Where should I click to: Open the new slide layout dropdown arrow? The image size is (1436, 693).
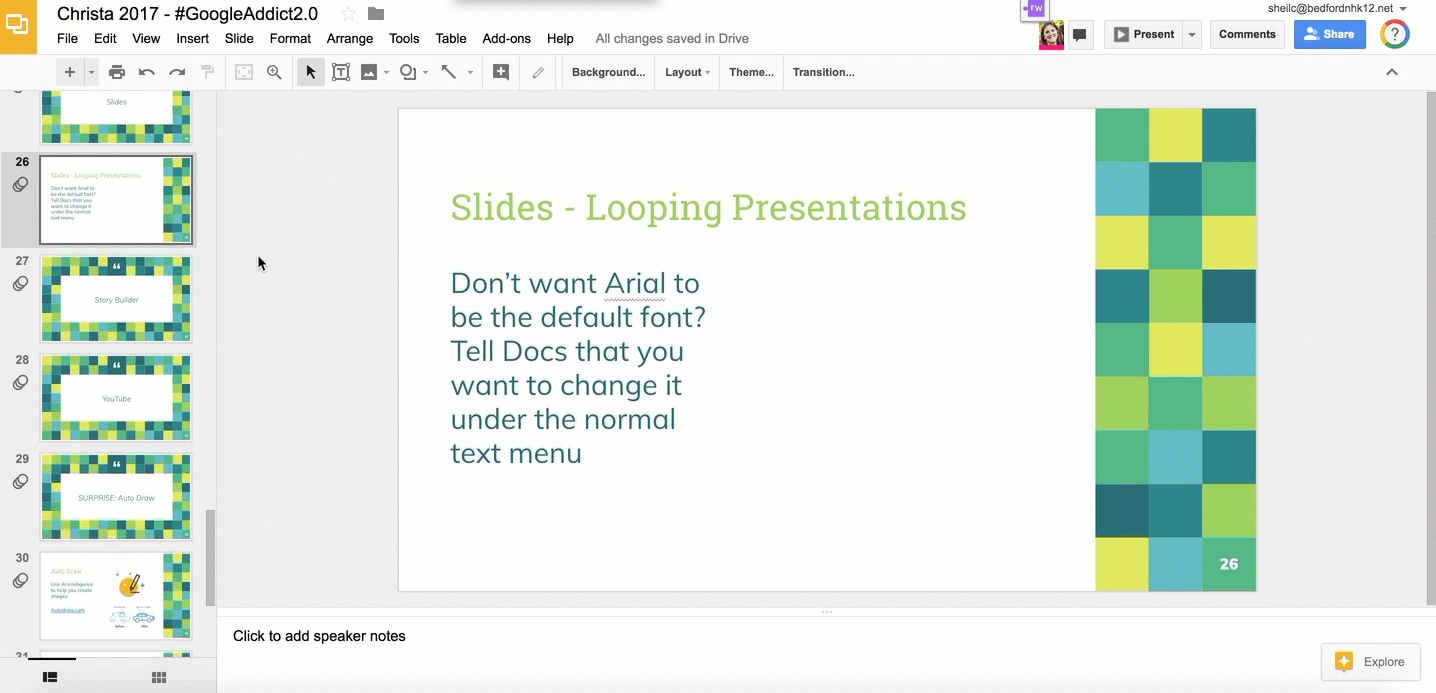[91, 72]
